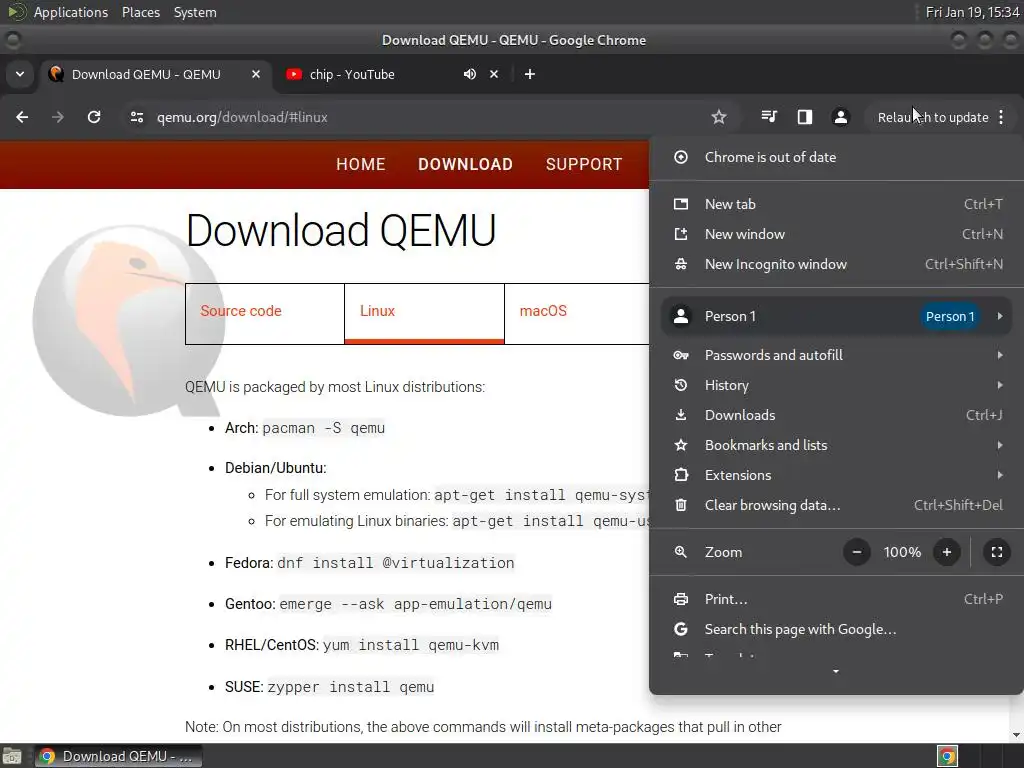Show more menu items with bottom arrow
Screen dimensions: 1024x768
[x=836, y=671]
